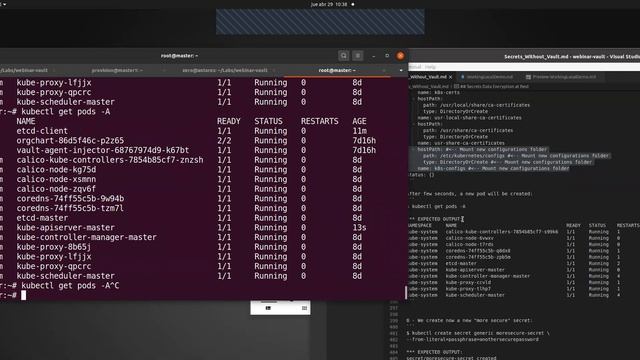640x360 pixels.
Task: Click kube-controller-manager-master in terminal
Action: (87, 237)
